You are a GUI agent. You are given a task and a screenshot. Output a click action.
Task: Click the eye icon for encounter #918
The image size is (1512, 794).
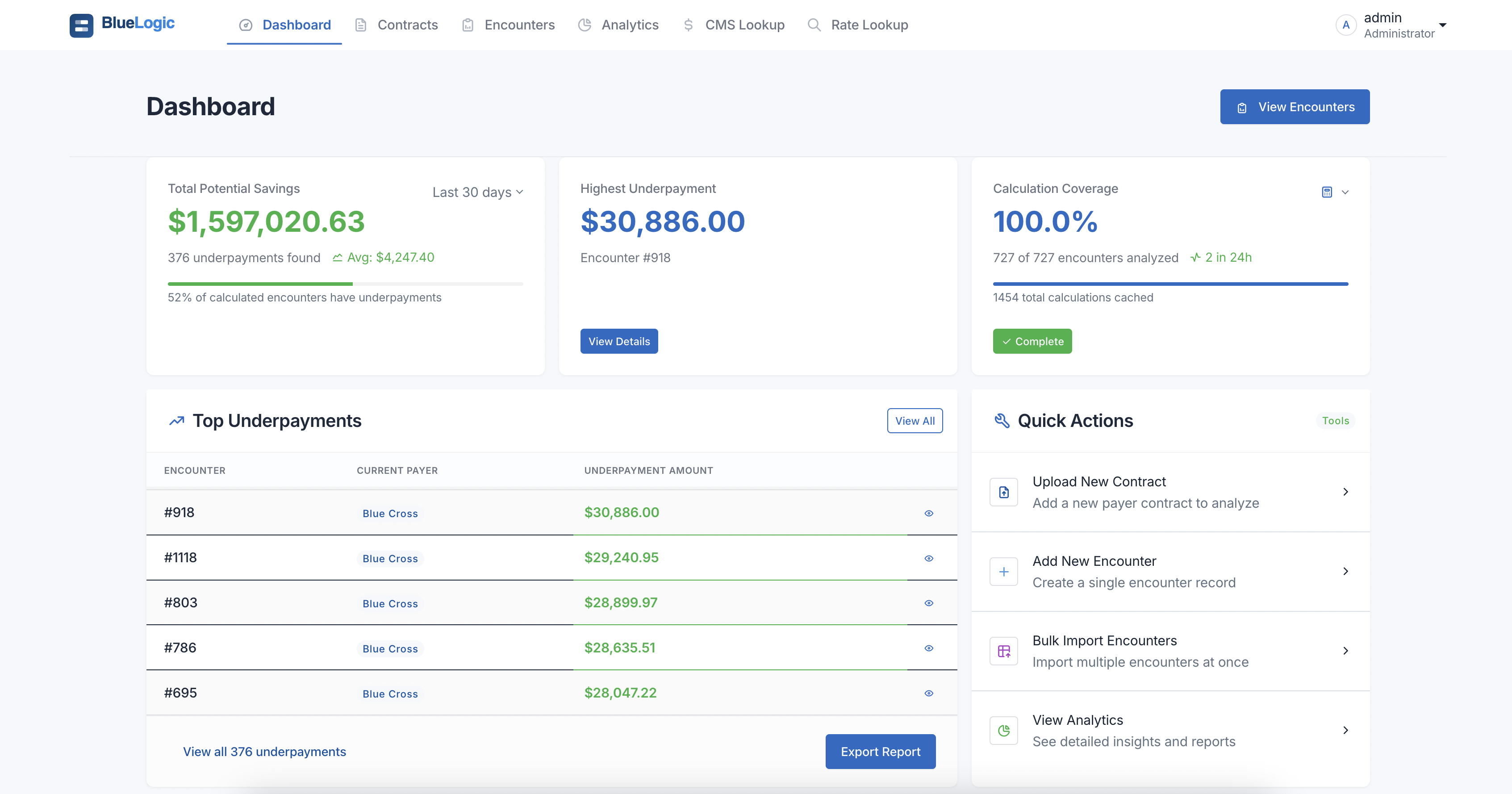(928, 513)
